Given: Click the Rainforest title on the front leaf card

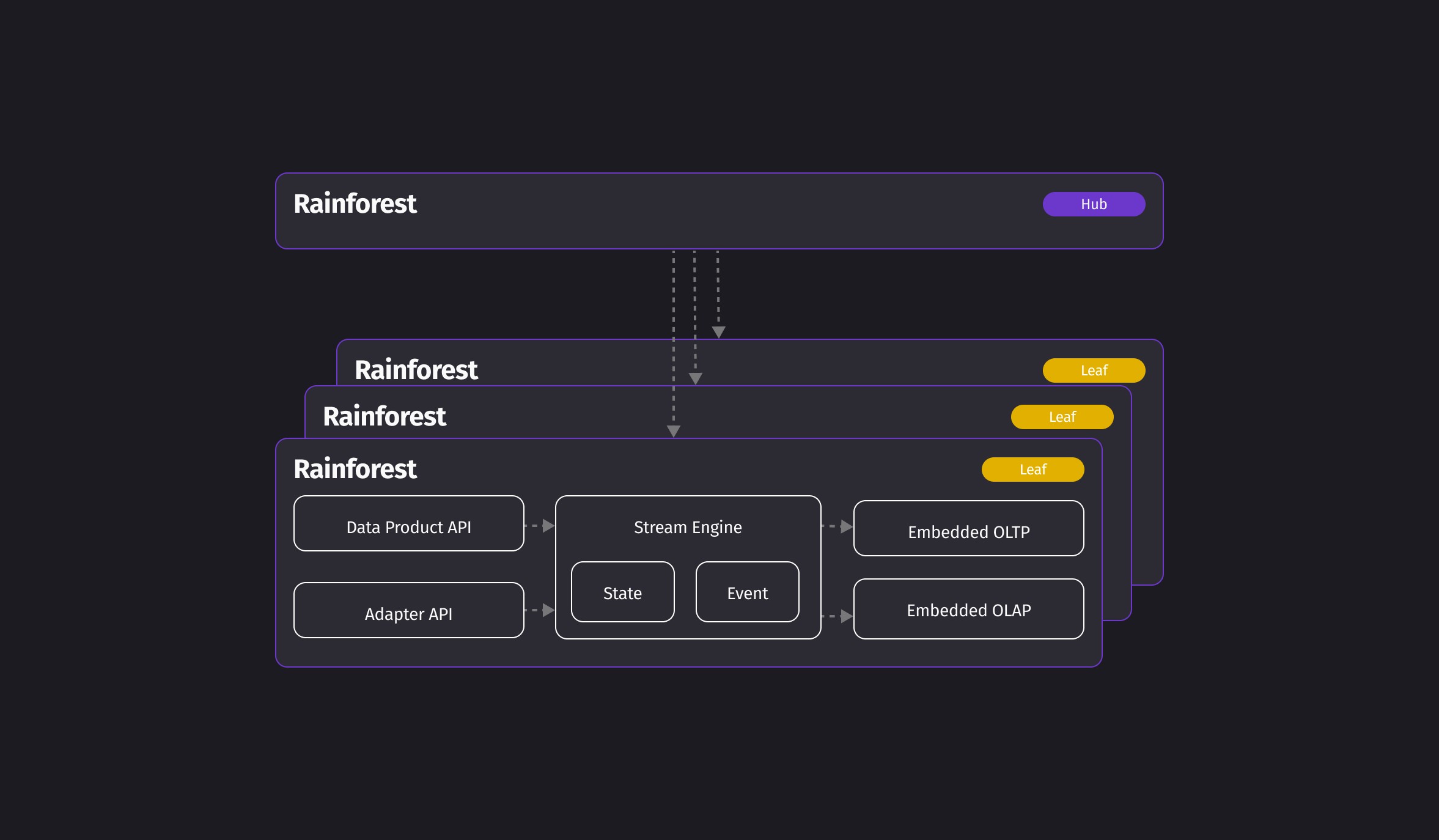Looking at the screenshot, I should pyautogui.click(x=355, y=469).
